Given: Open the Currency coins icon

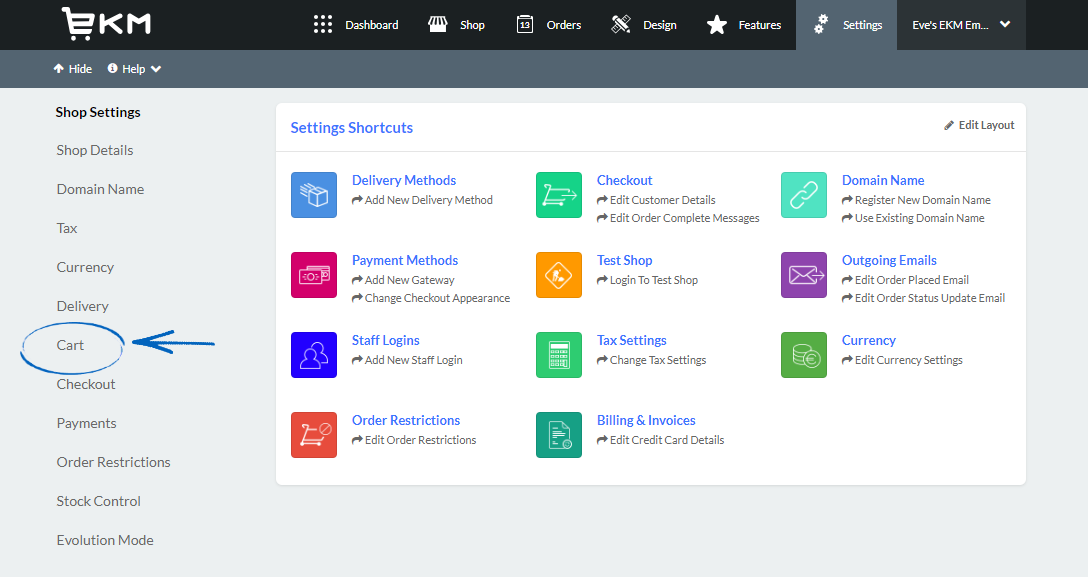Looking at the screenshot, I should [804, 355].
